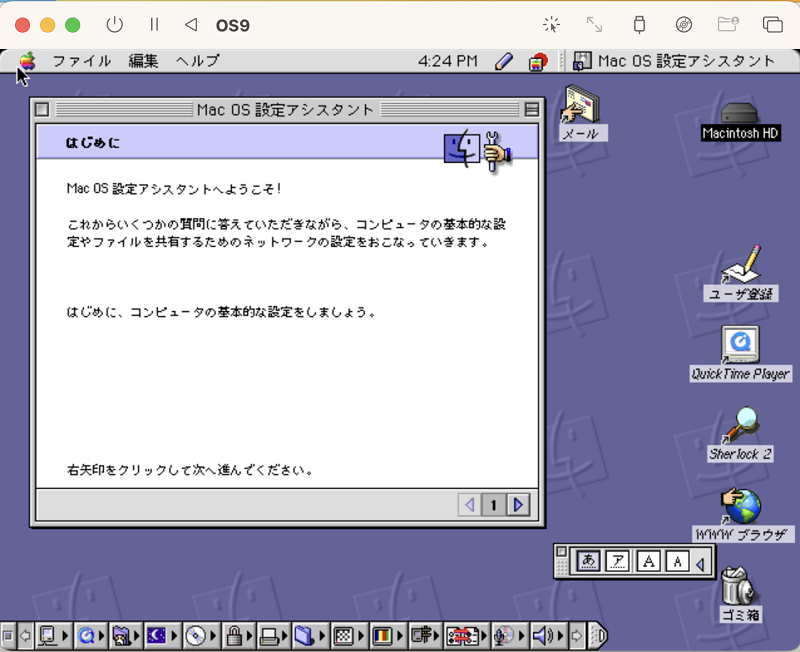Click the previous page left arrow

click(469, 505)
